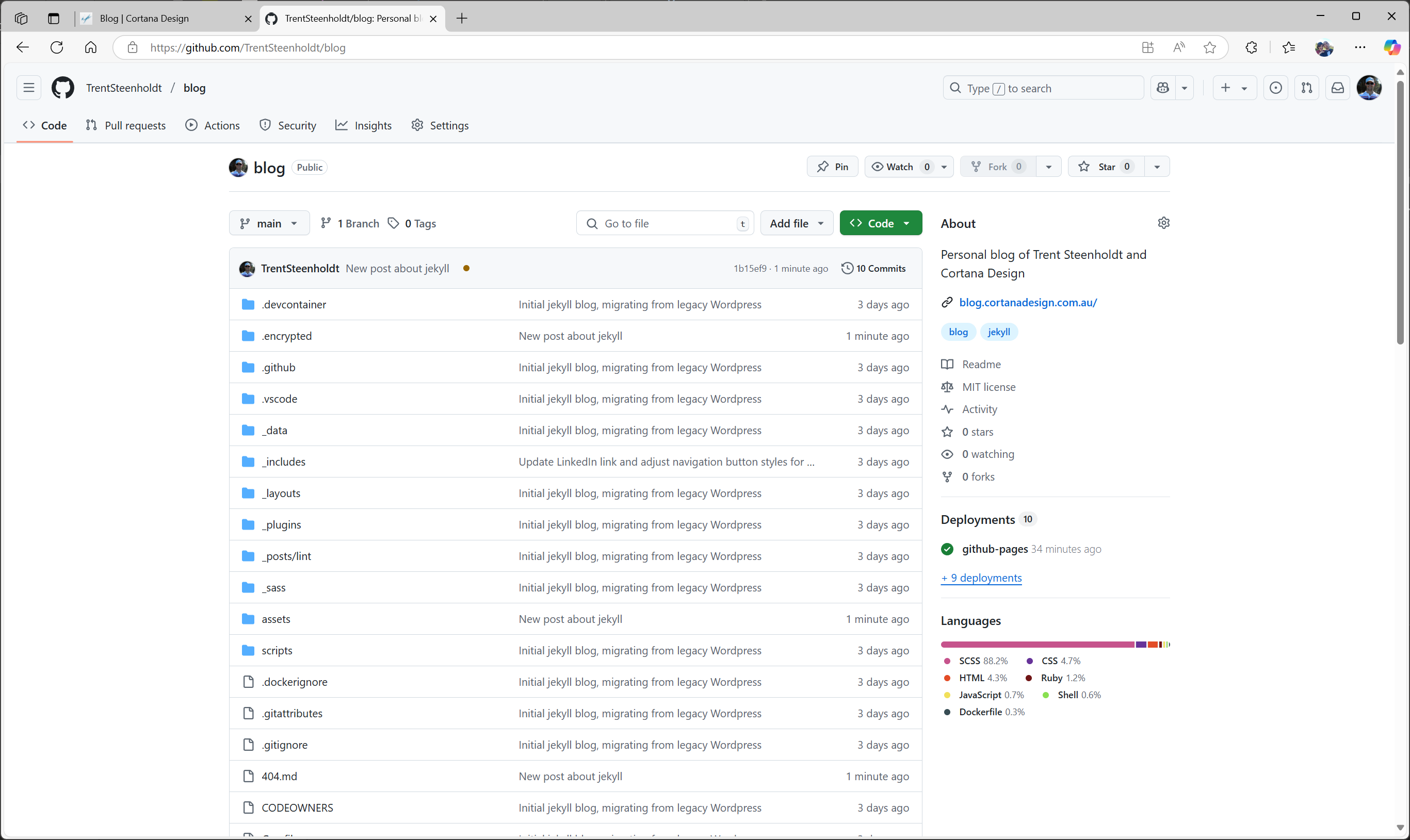Open the Fork options dropdown arrow
The height and width of the screenshot is (840, 1410).
point(1049,167)
